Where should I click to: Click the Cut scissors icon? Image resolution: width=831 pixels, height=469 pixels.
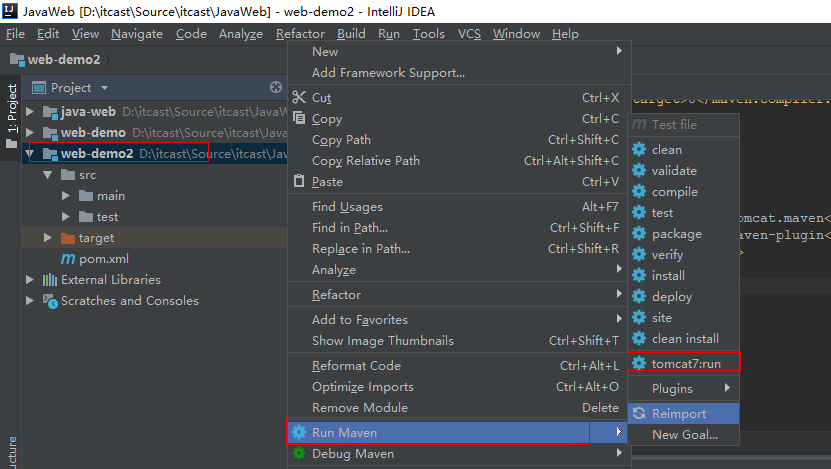(x=299, y=98)
